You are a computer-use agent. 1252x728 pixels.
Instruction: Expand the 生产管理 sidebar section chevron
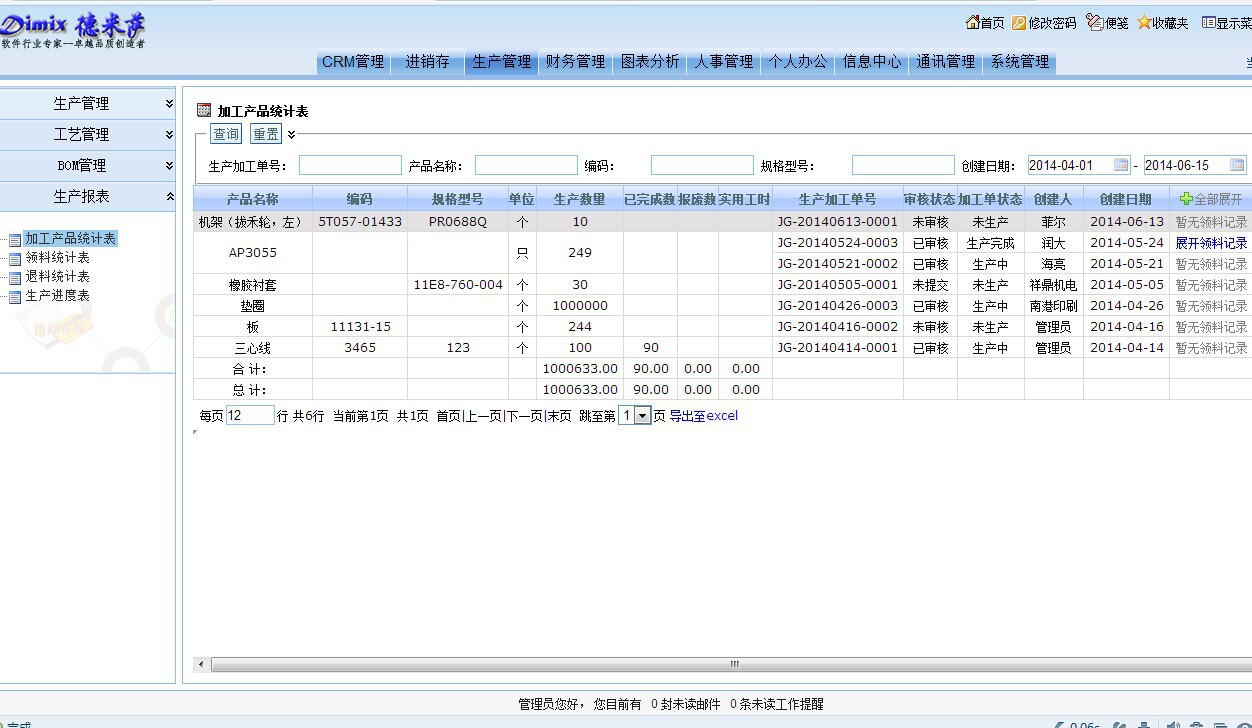(x=168, y=102)
